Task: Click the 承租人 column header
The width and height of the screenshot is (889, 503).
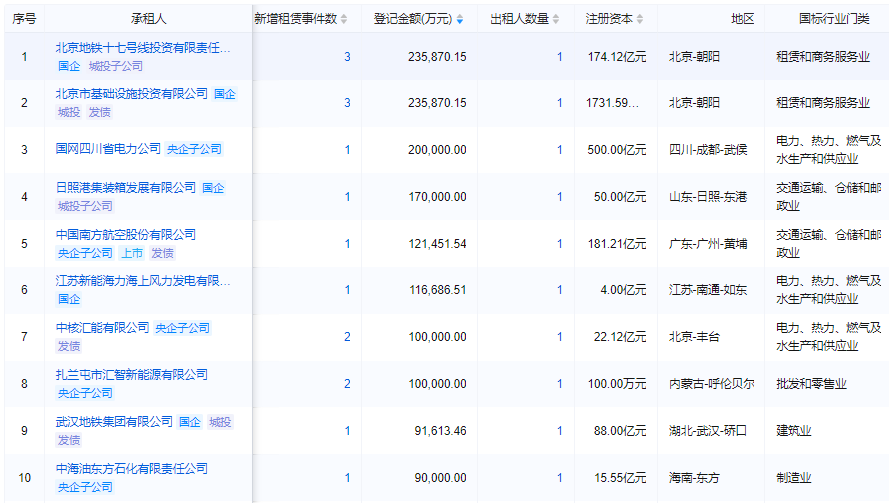Action: (149, 19)
